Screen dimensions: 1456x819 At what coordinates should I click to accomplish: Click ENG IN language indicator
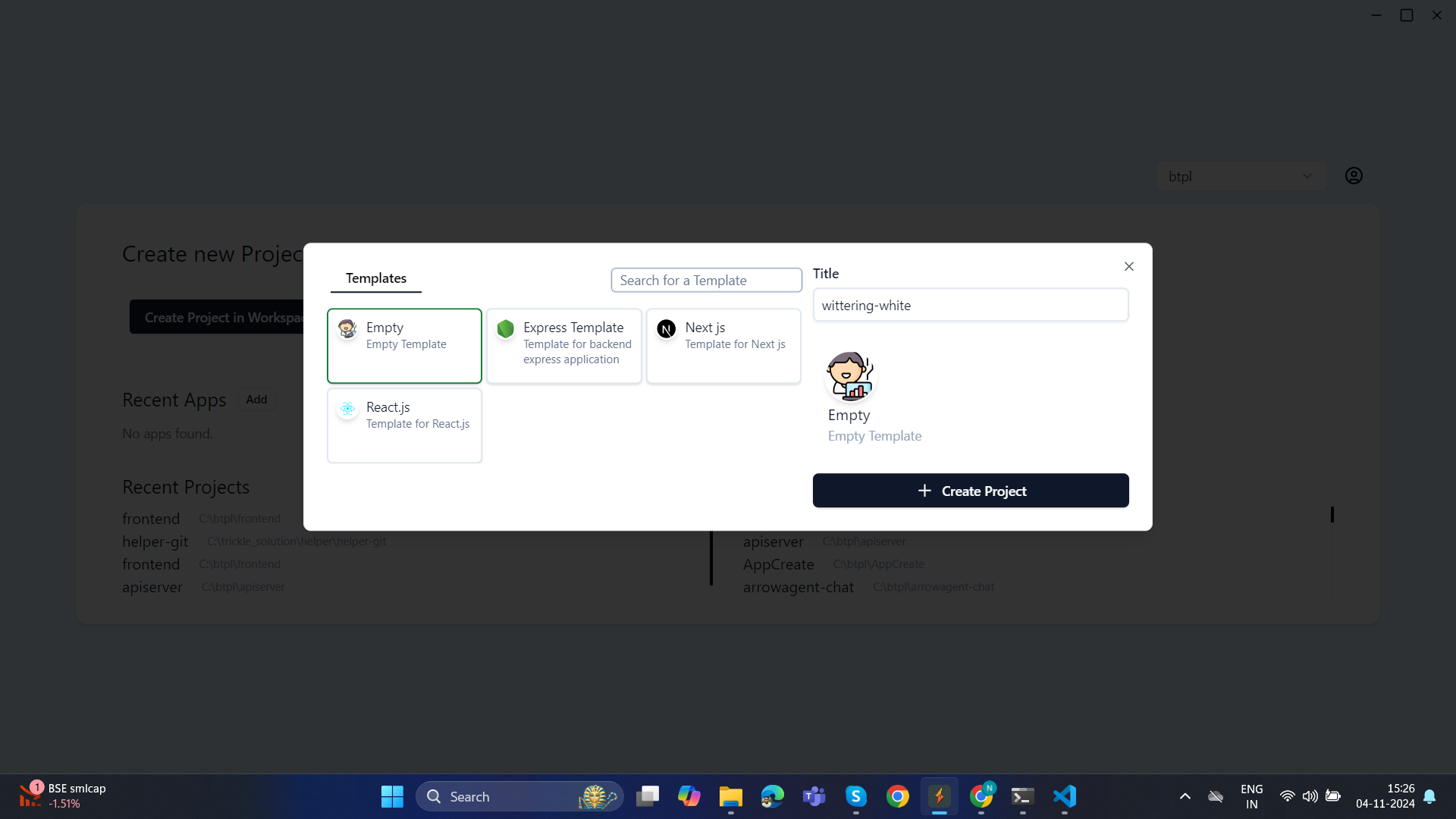[x=1252, y=796]
